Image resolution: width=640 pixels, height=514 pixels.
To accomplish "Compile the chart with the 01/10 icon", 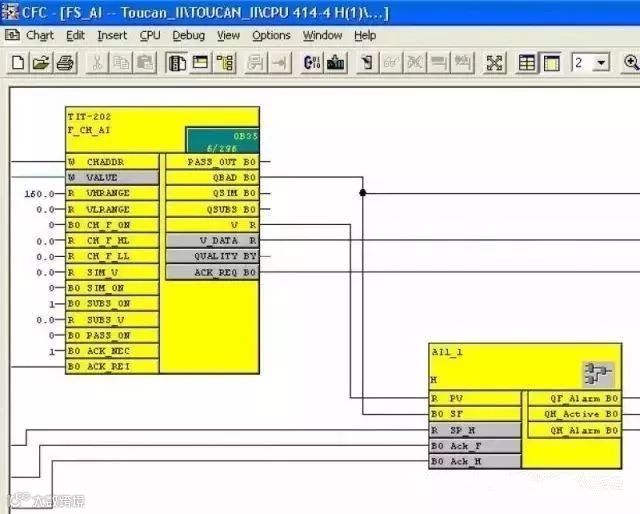I will click(312, 63).
